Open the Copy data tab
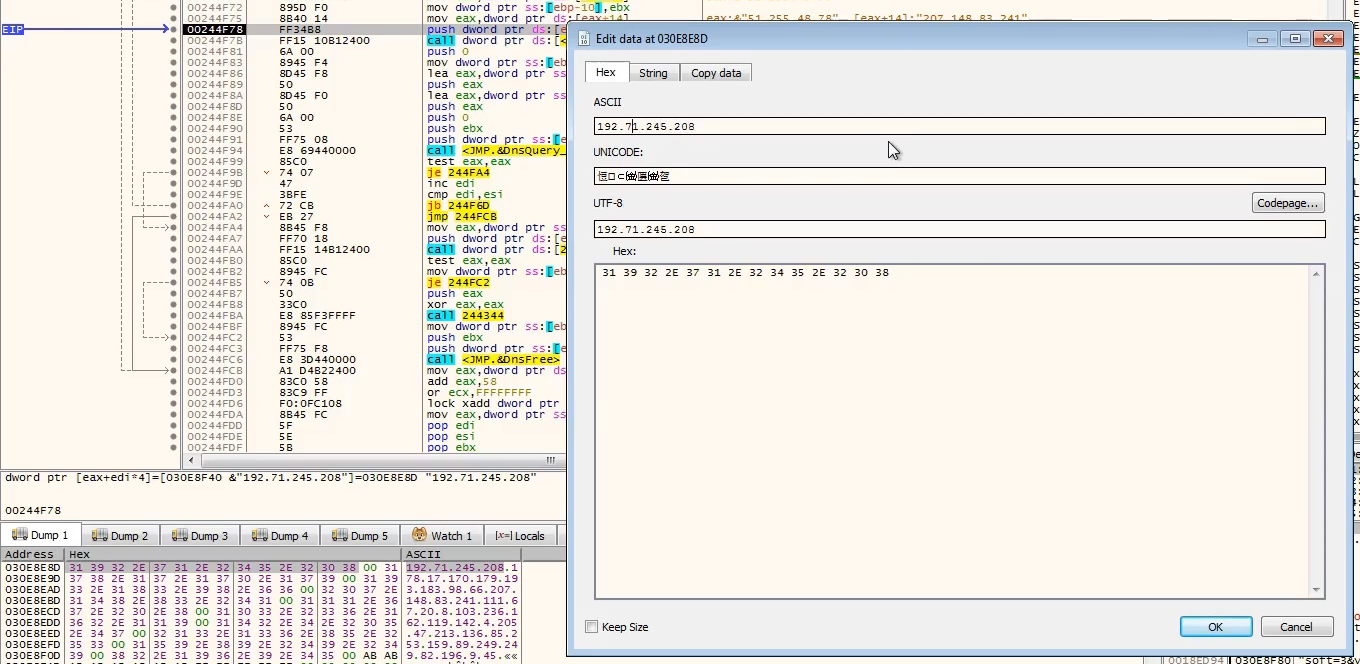 [716, 73]
